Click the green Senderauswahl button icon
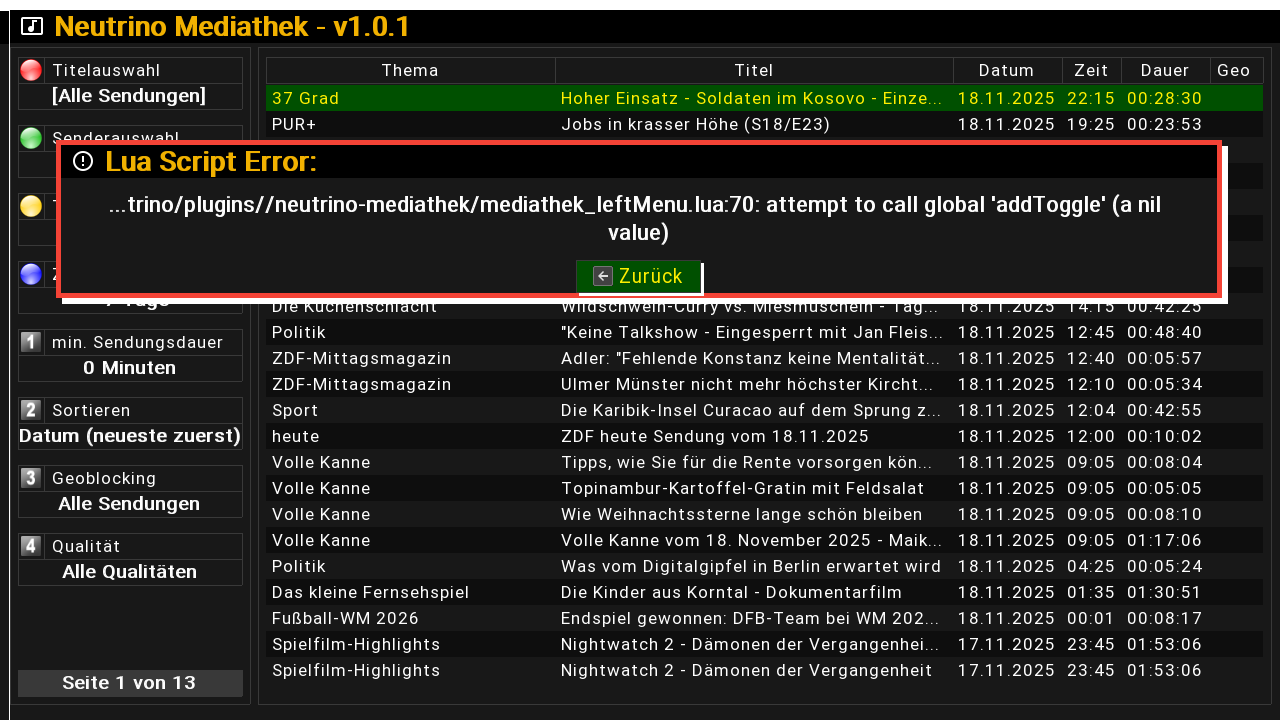Image resolution: width=1280 pixels, height=720 pixels. point(31,137)
